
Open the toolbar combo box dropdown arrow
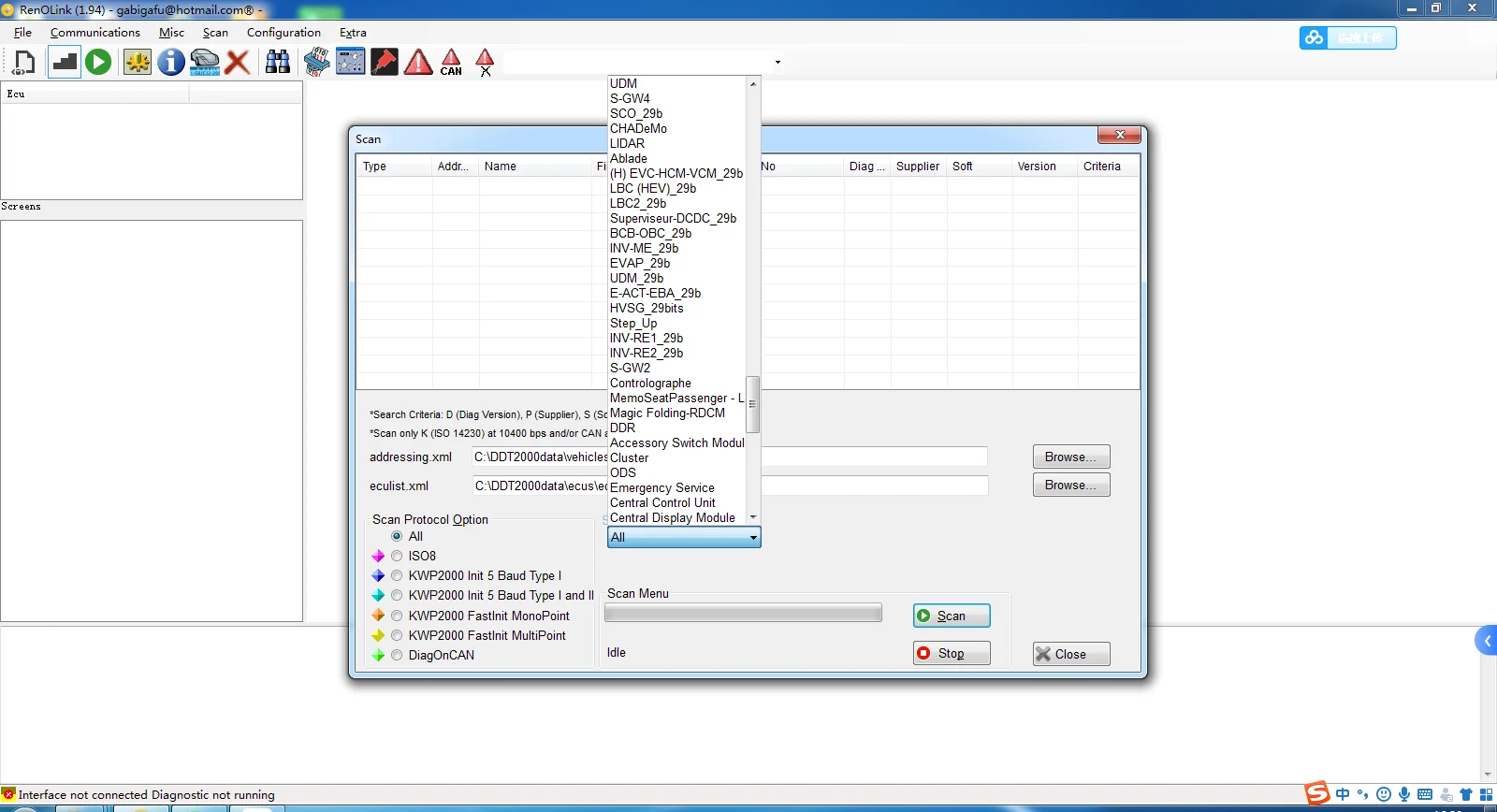tap(778, 63)
